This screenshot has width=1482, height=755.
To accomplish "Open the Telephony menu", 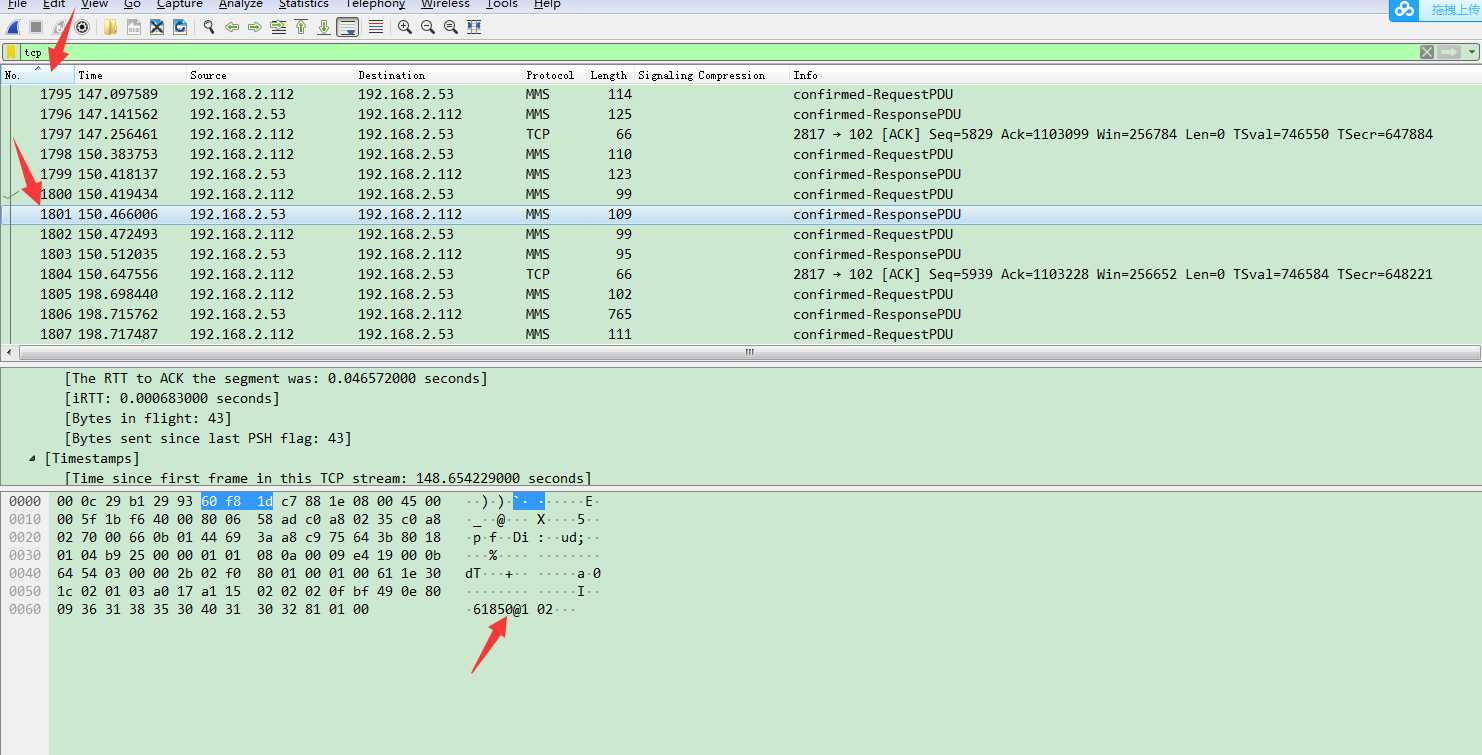I will tap(375, 5).
